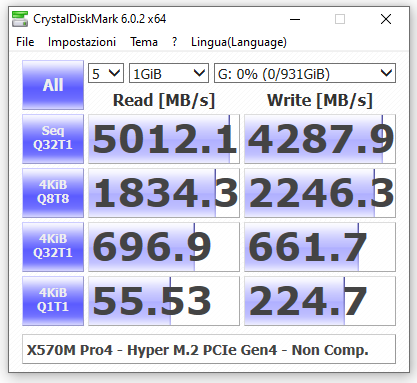Image resolution: width=417 pixels, height=383 pixels.
Task: Open the Tema menu
Action: pyautogui.click(x=144, y=42)
